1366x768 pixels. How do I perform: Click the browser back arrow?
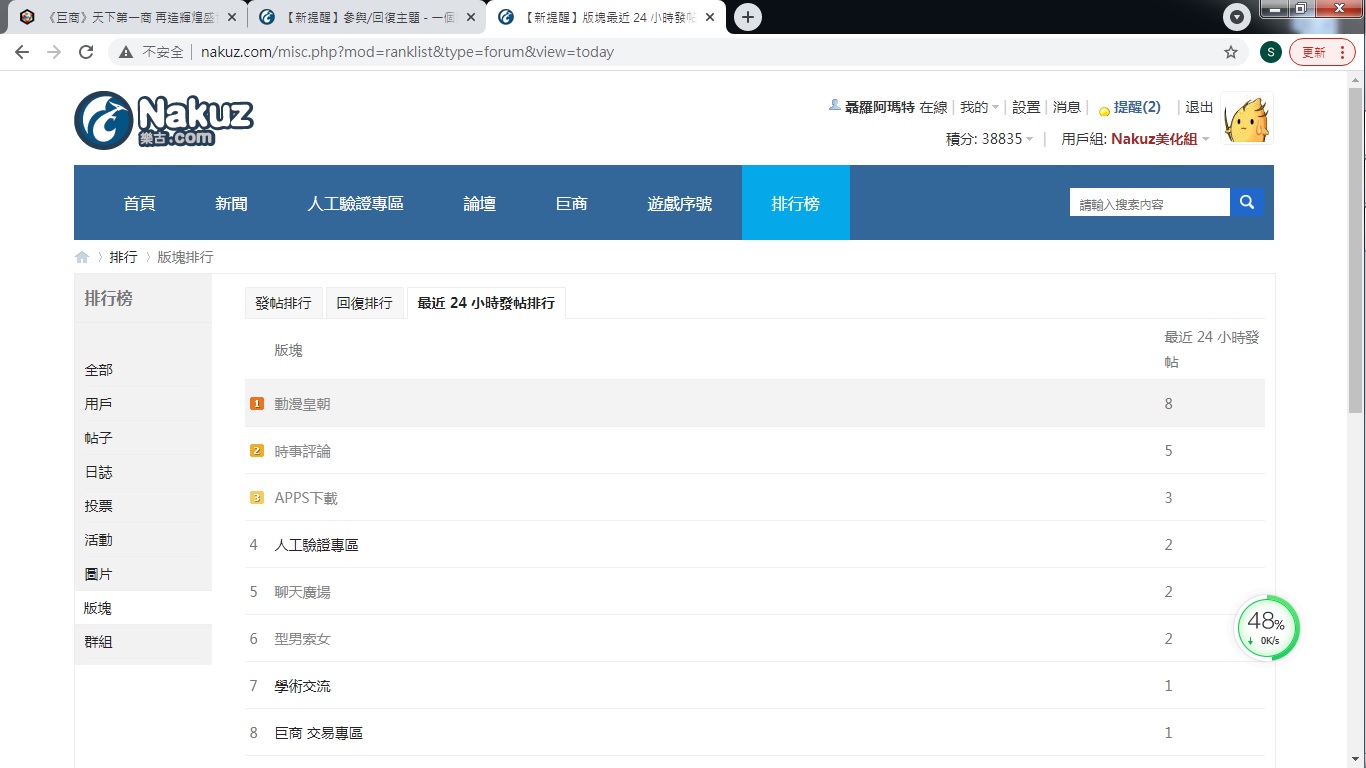(x=23, y=52)
